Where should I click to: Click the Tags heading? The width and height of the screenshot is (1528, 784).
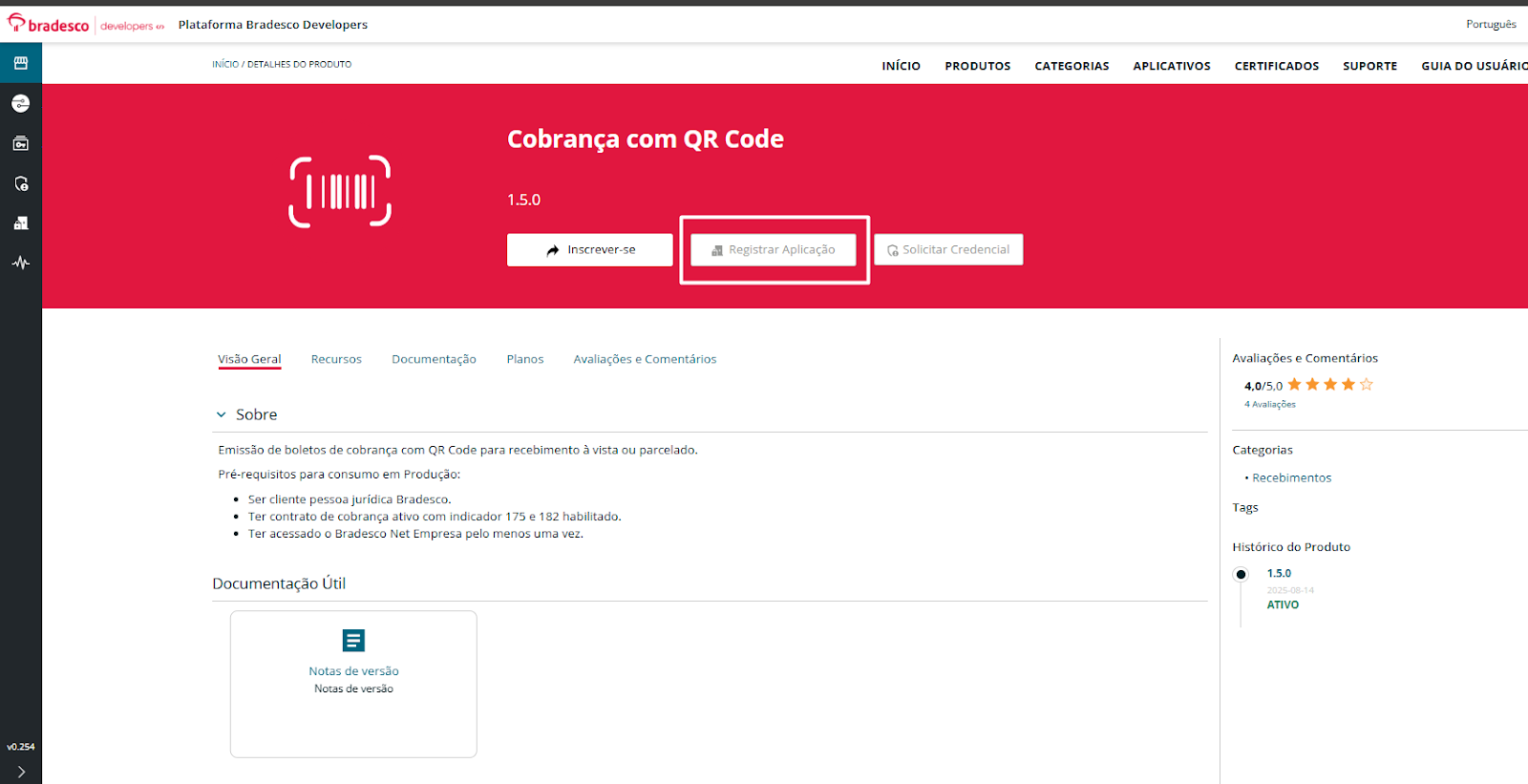click(1244, 508)
